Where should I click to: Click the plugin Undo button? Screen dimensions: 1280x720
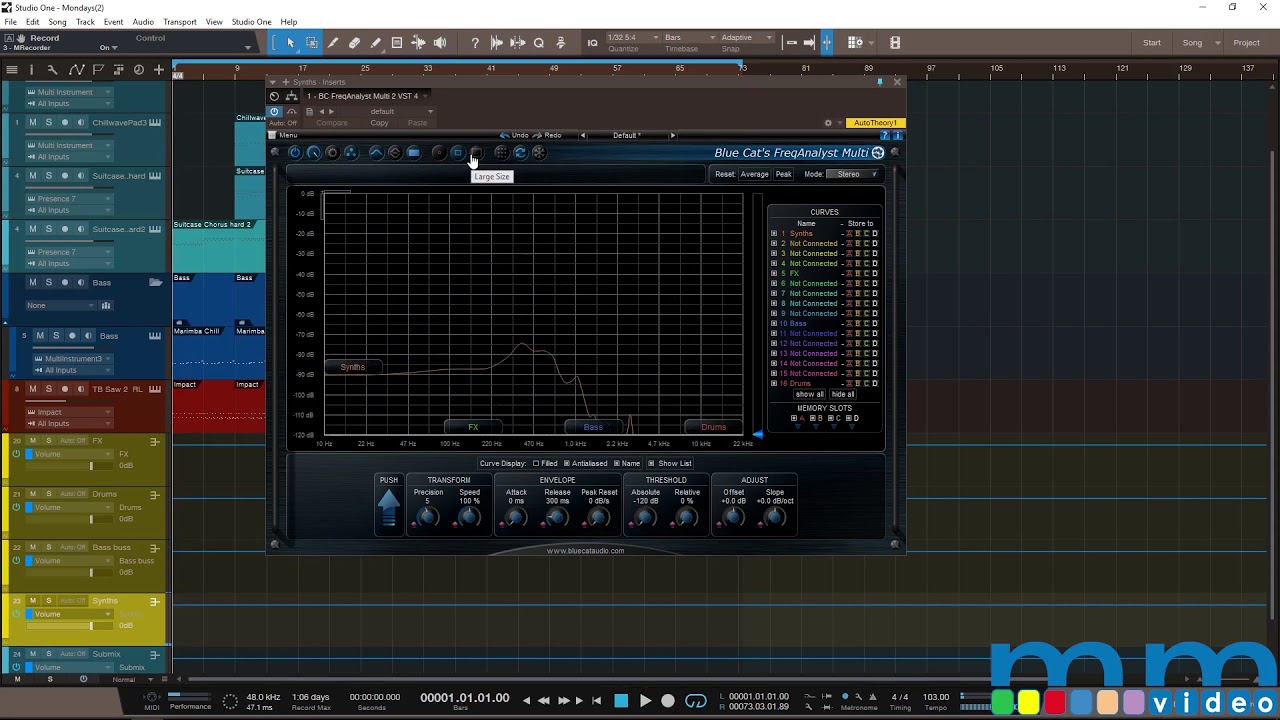515,135
